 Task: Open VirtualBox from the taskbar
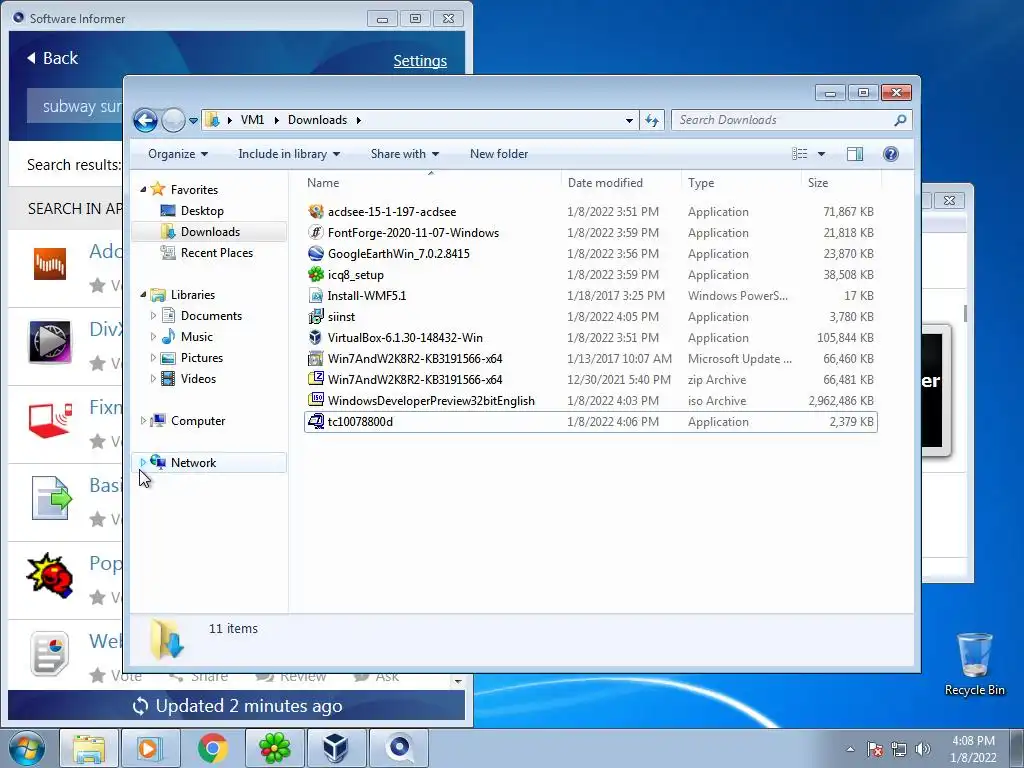(336, 748)
